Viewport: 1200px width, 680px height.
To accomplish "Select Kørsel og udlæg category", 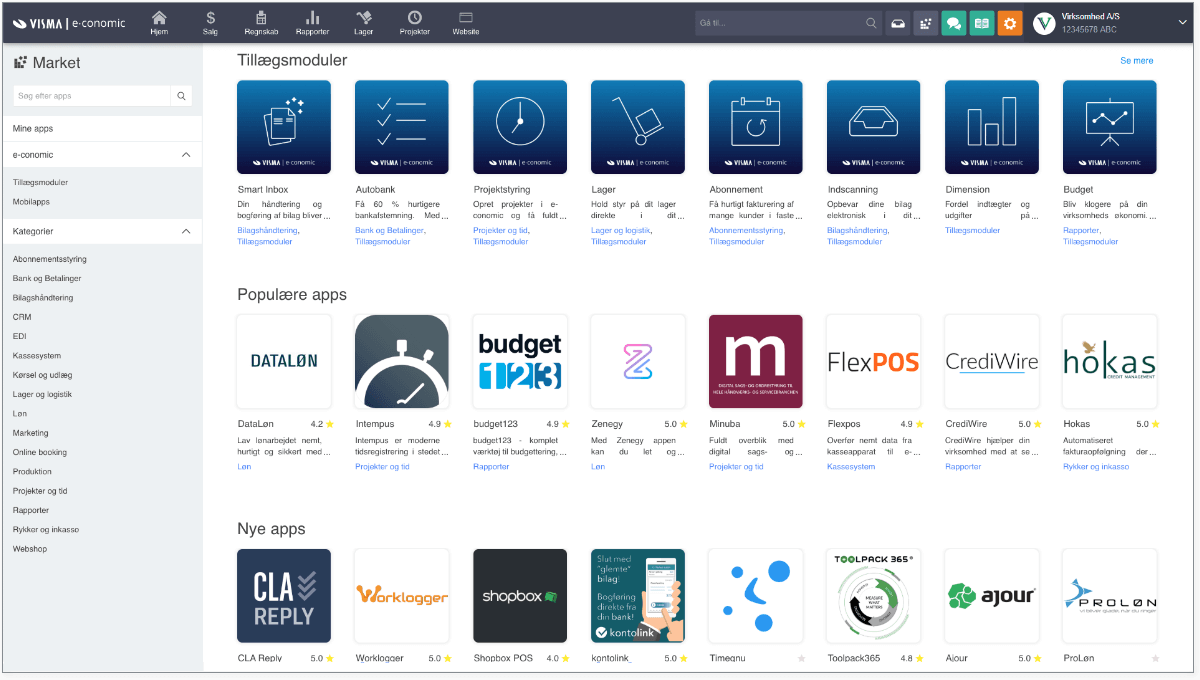I will (43, 375).
